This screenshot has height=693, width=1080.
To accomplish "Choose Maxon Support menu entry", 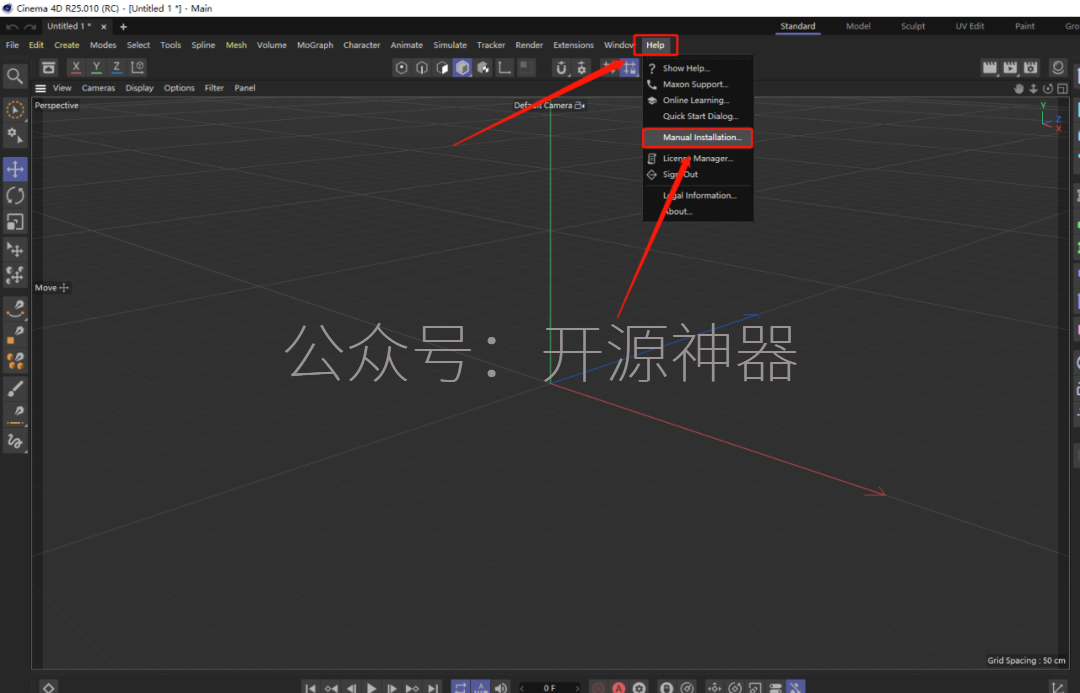I will (x=697, y=84).
